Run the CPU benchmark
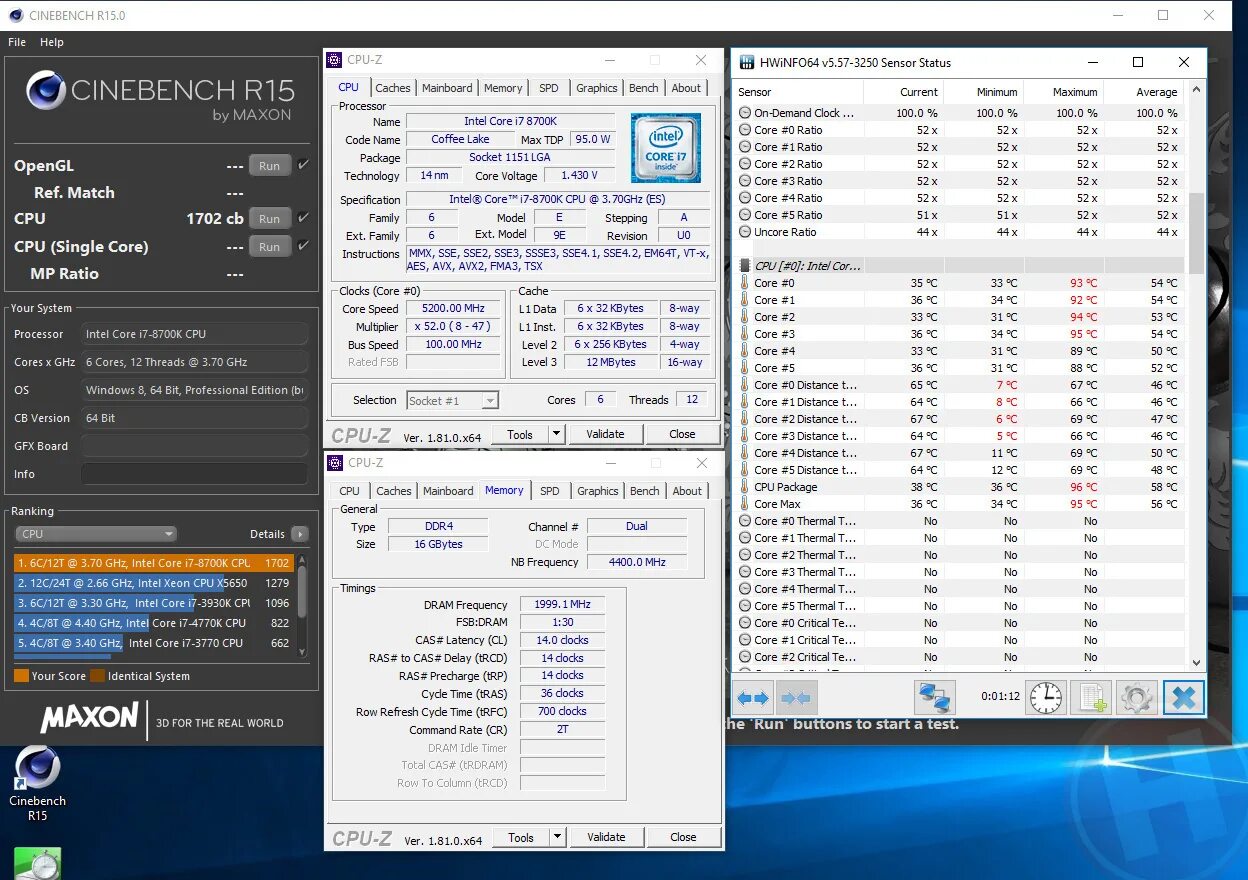Viewport: 1248px width, 880px height. coord(270,218)
